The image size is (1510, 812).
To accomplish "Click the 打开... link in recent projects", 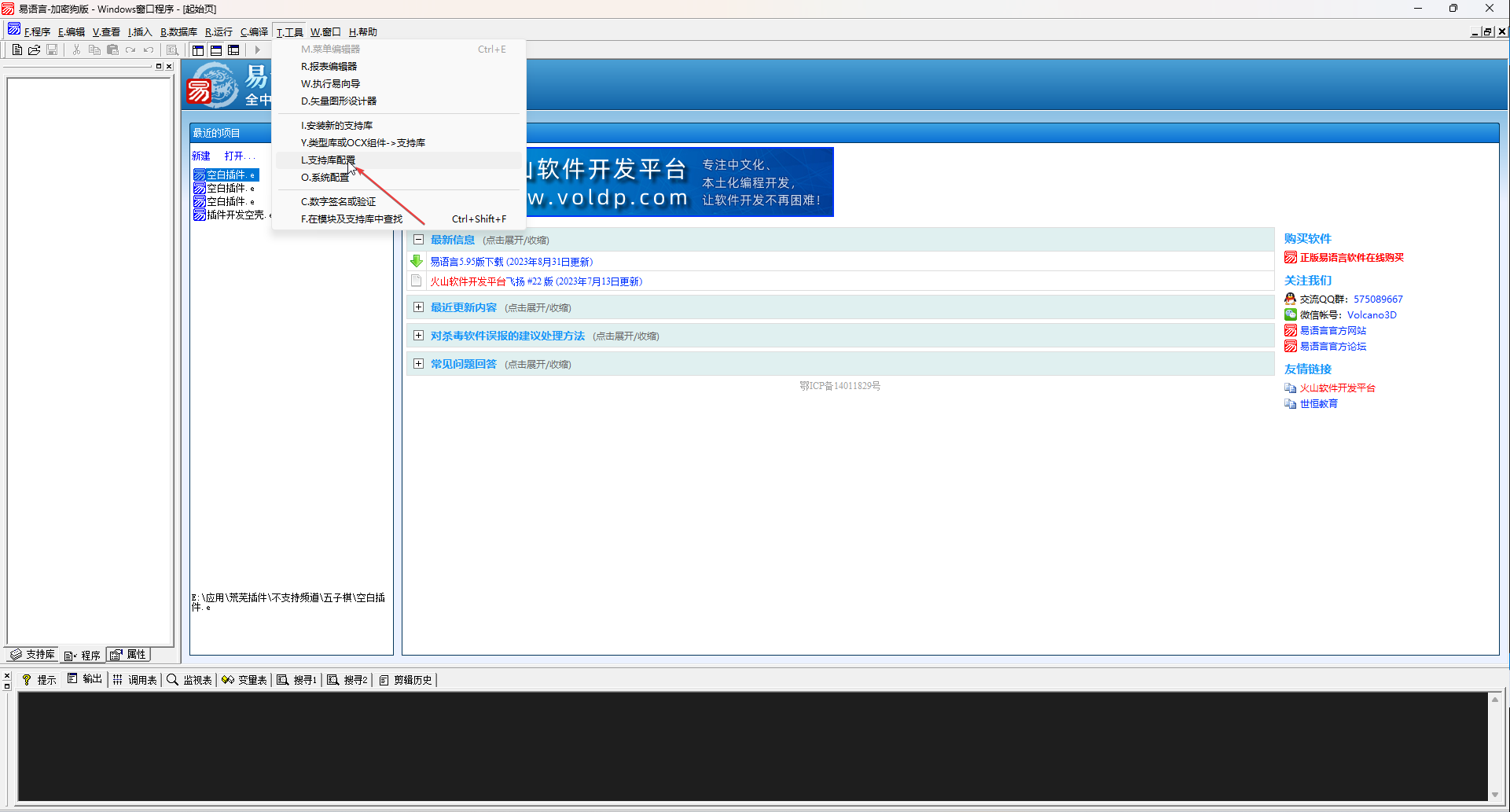I will pyautogui.click(x=240, y=156).
